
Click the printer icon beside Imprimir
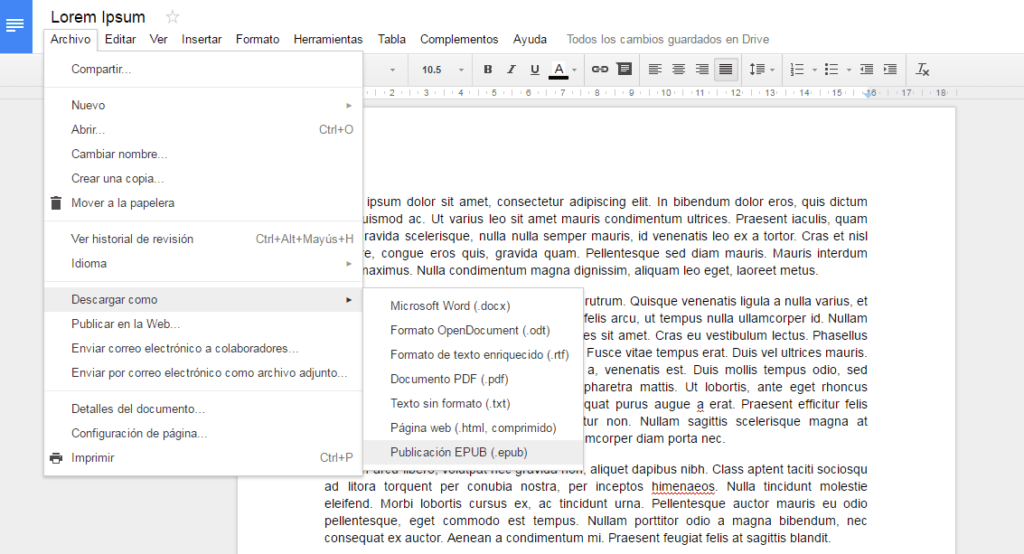pos(56,458)
